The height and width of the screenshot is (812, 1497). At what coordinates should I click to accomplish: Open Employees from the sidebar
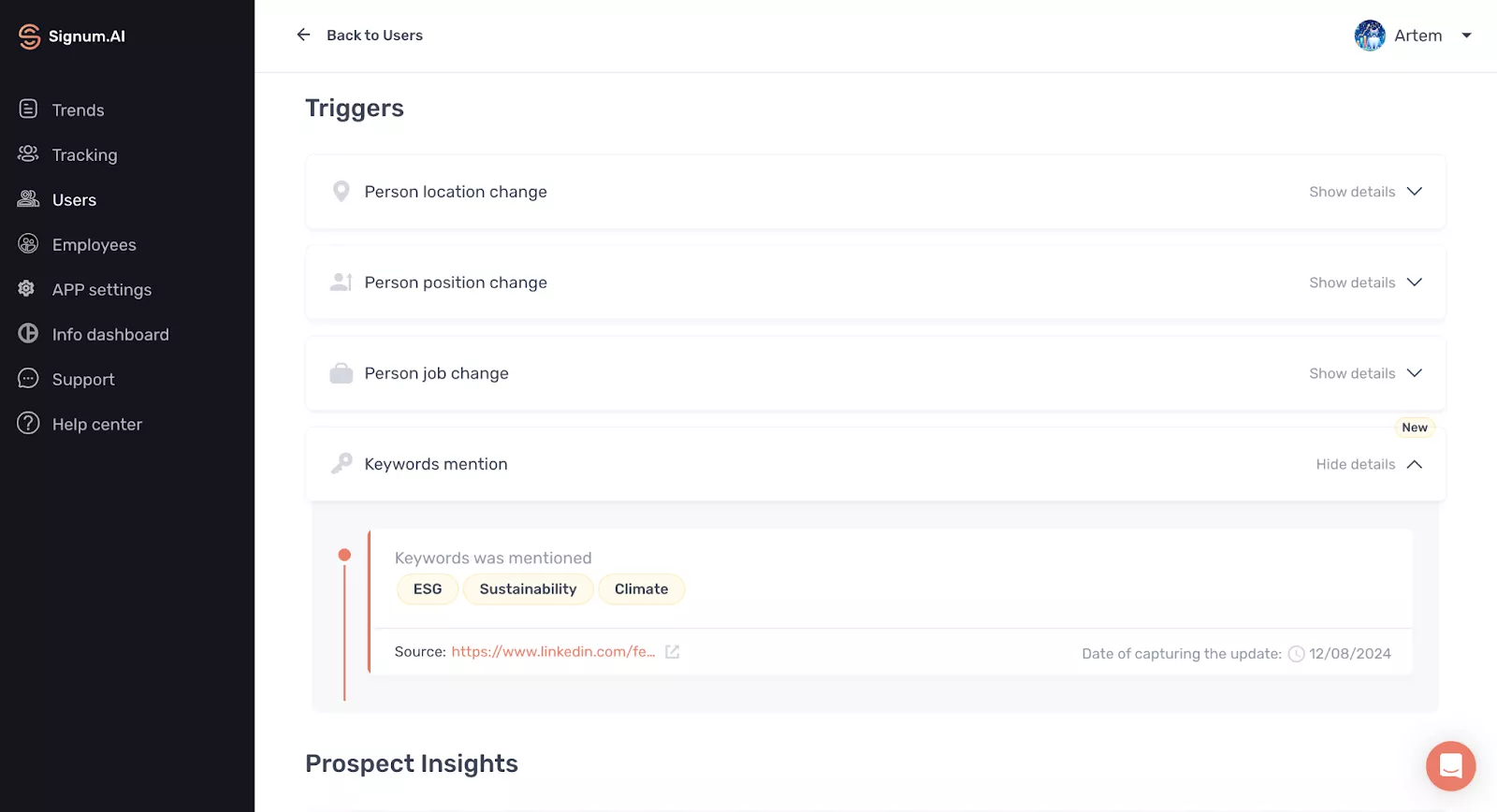(94, 245)
